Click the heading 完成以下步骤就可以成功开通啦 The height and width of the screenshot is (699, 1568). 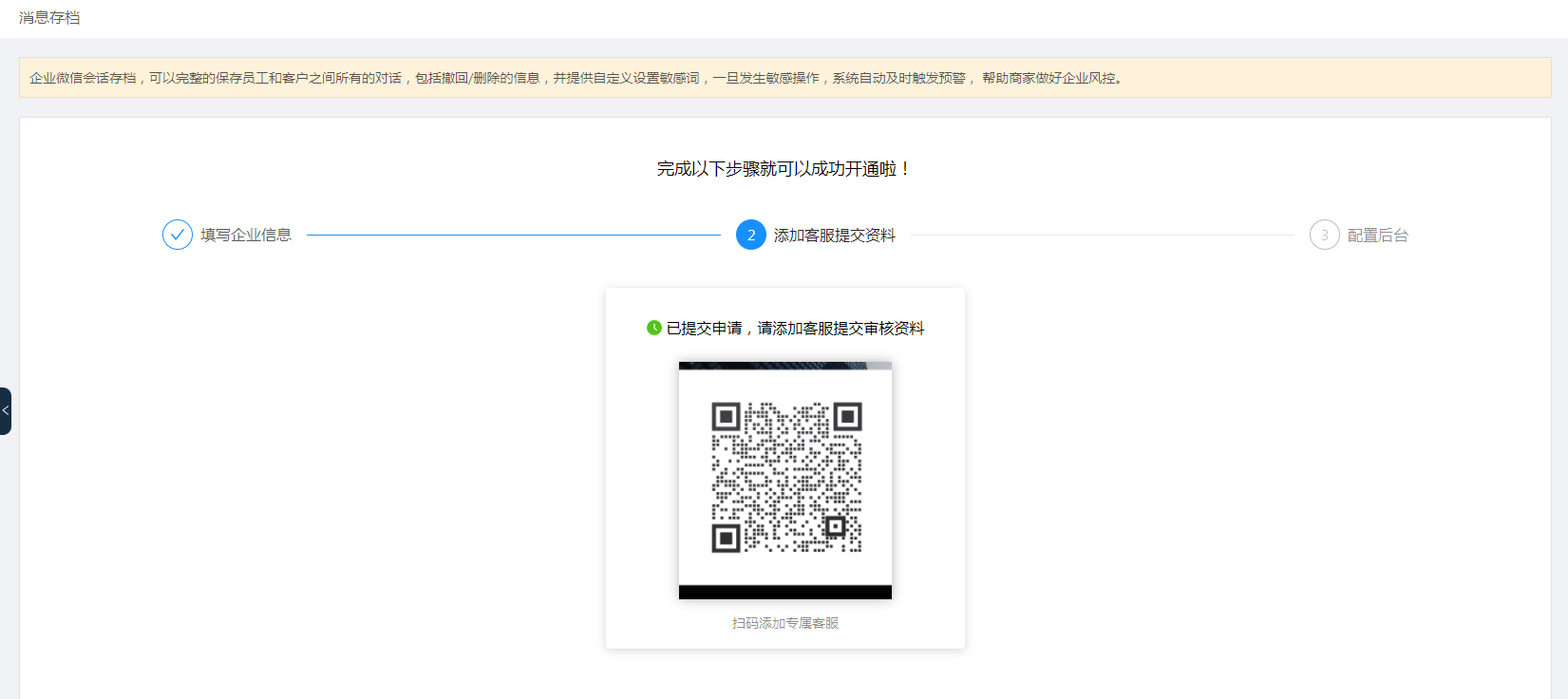click(x=784, y=169)
